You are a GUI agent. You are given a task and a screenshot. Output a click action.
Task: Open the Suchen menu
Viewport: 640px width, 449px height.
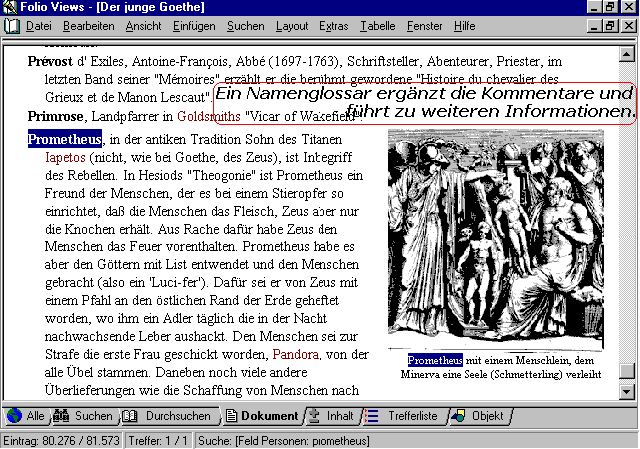tap(246, 27)
